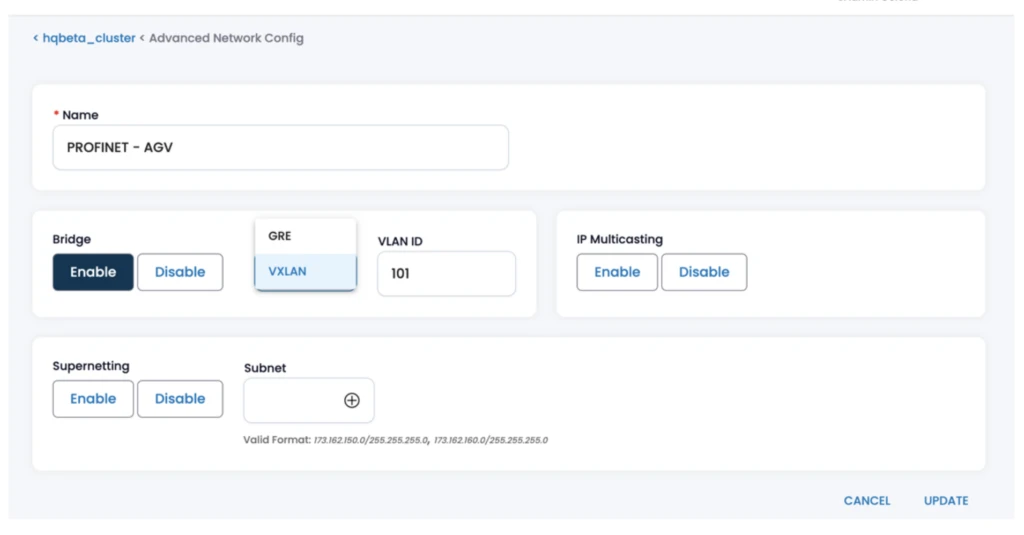Enable Supernetting
The image size is (1024, 535).
[93, 399]
